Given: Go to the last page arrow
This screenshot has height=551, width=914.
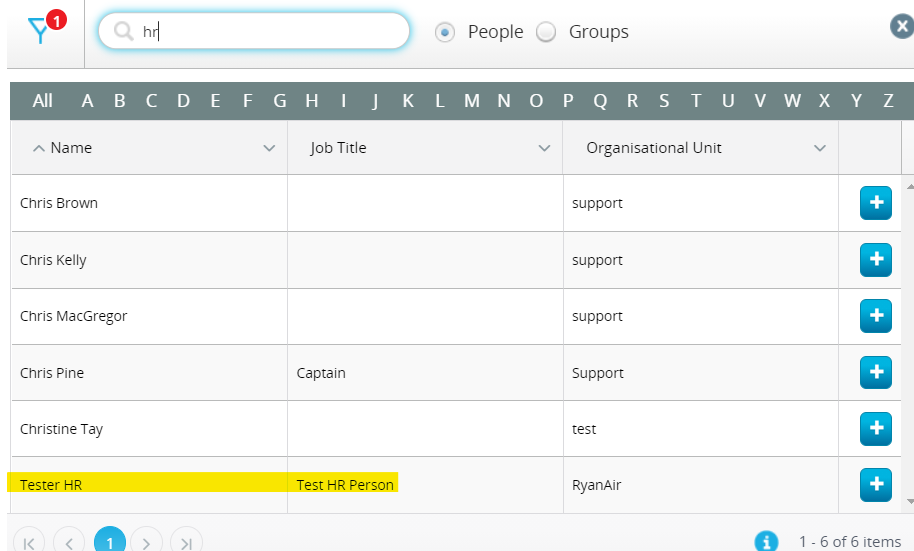Looking at the screenshot, I should pyautogui.click(x=186, y=542).
